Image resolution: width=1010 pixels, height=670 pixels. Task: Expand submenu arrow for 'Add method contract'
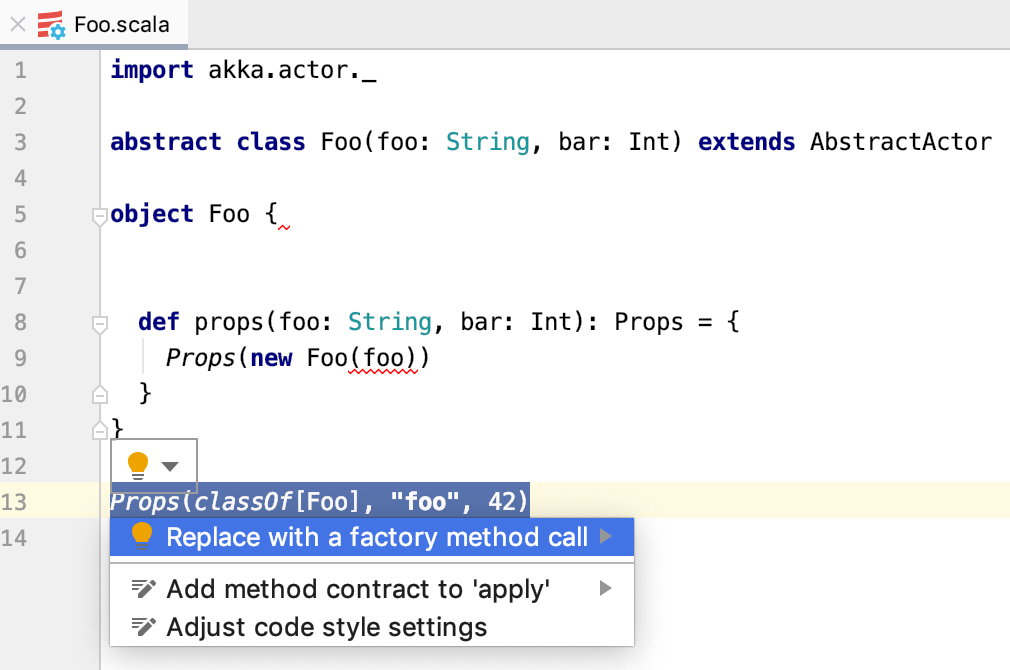click(605, 589)
